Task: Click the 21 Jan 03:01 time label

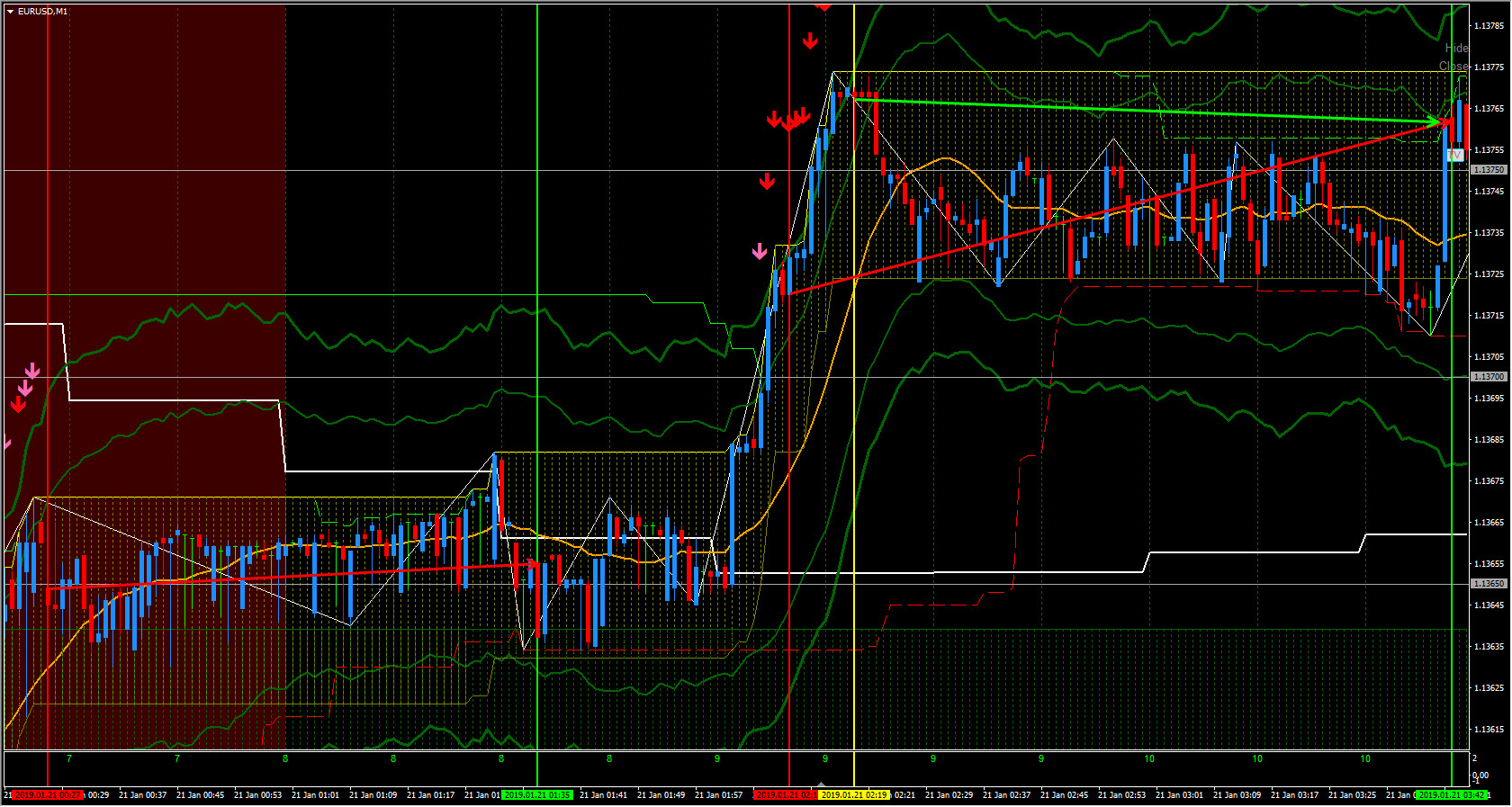Action: click(x=1179, y=795)
